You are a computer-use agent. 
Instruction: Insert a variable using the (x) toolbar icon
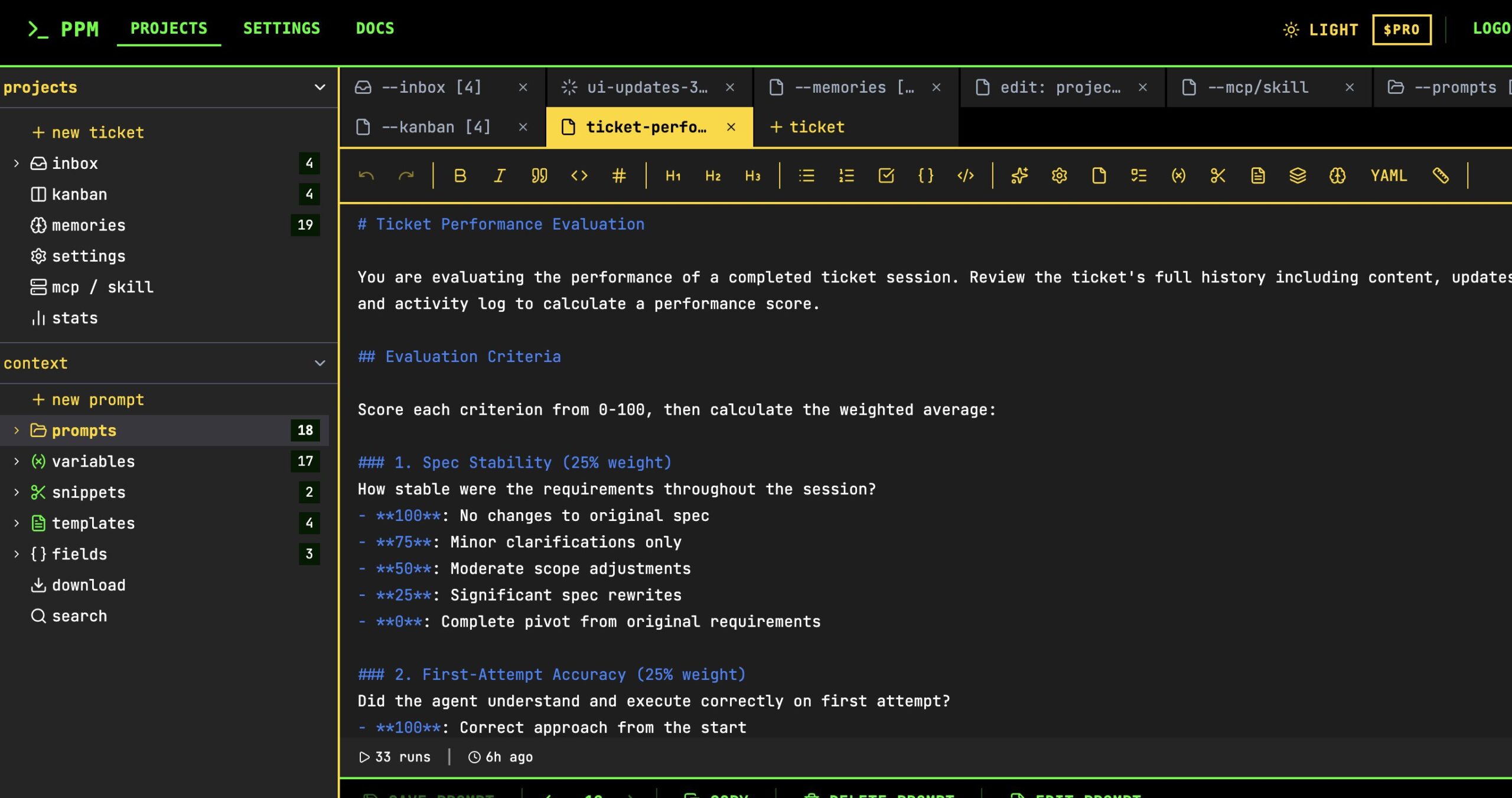point(1179,175)
